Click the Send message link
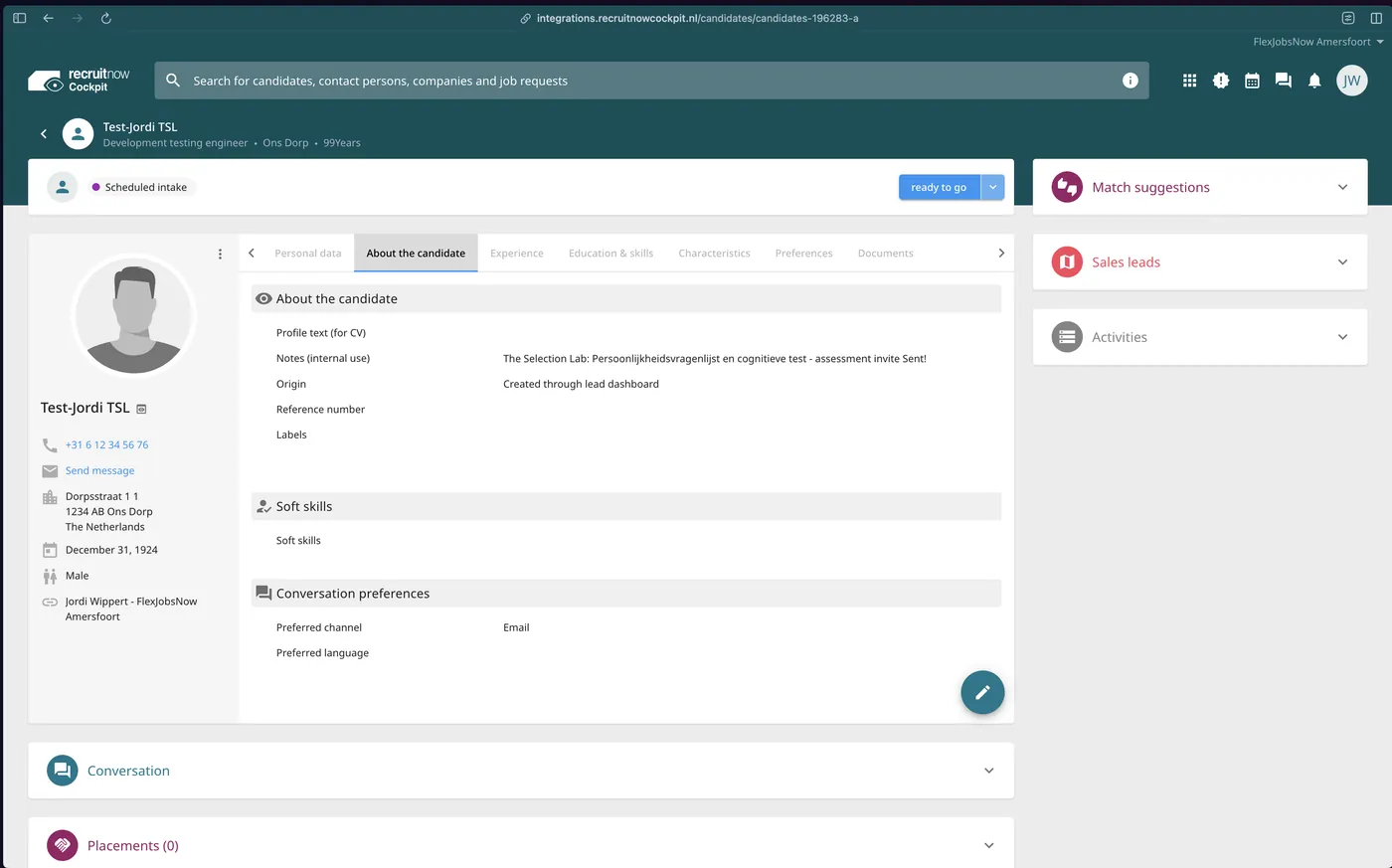 coord(99,471)
